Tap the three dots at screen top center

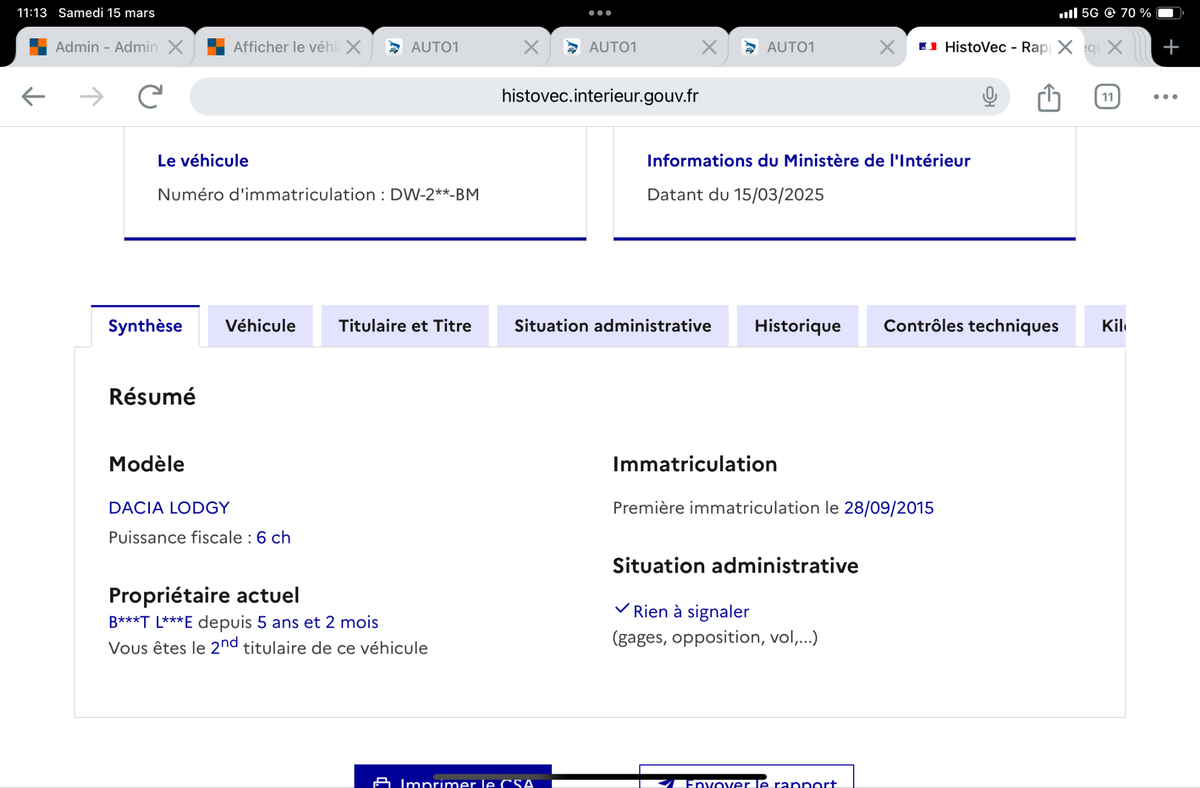pos(600,13)
